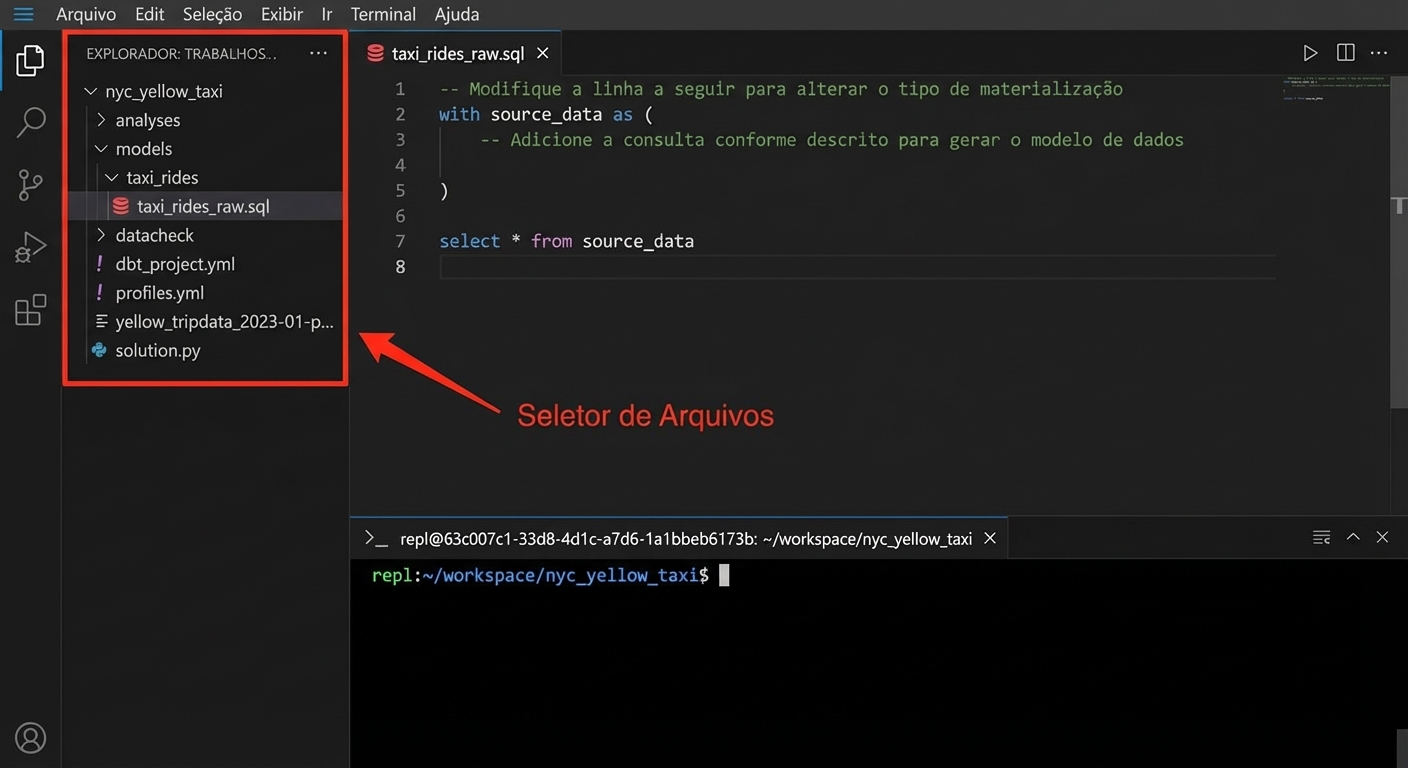Click database icon beside taxi_rides_raw.sql in tree
The width and height of the screenshot is (1408, 768).
pos(121,206)
